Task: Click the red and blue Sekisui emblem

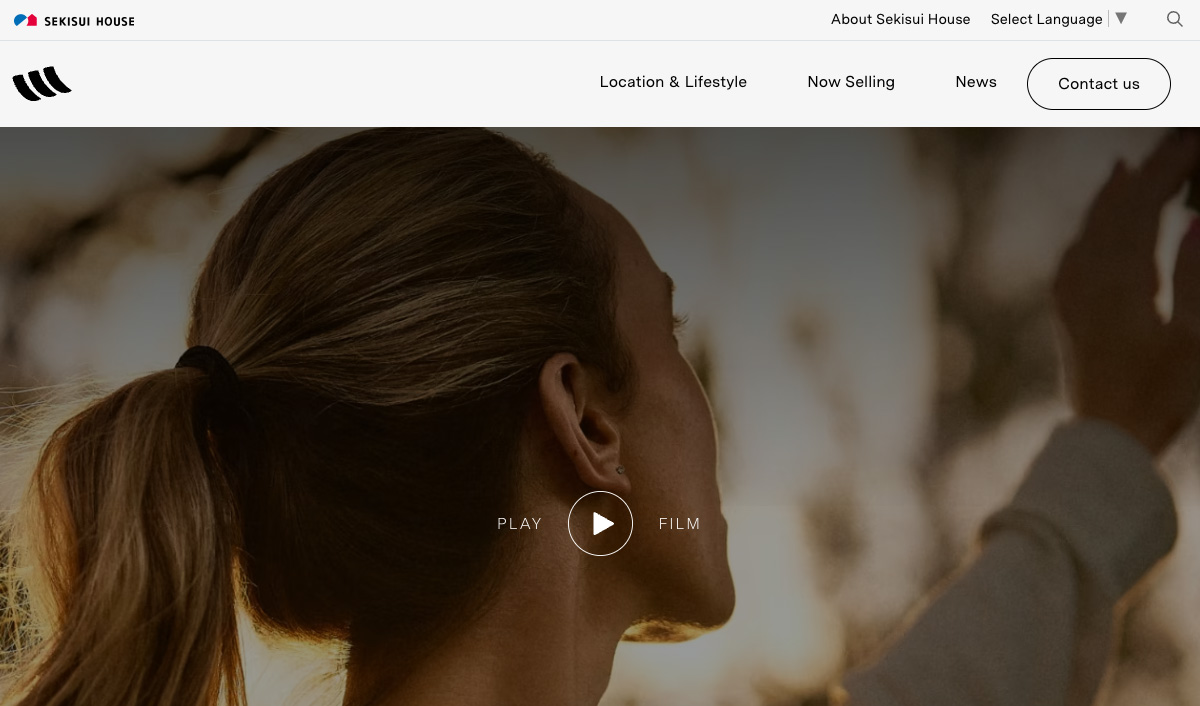Action: [25, 20]
